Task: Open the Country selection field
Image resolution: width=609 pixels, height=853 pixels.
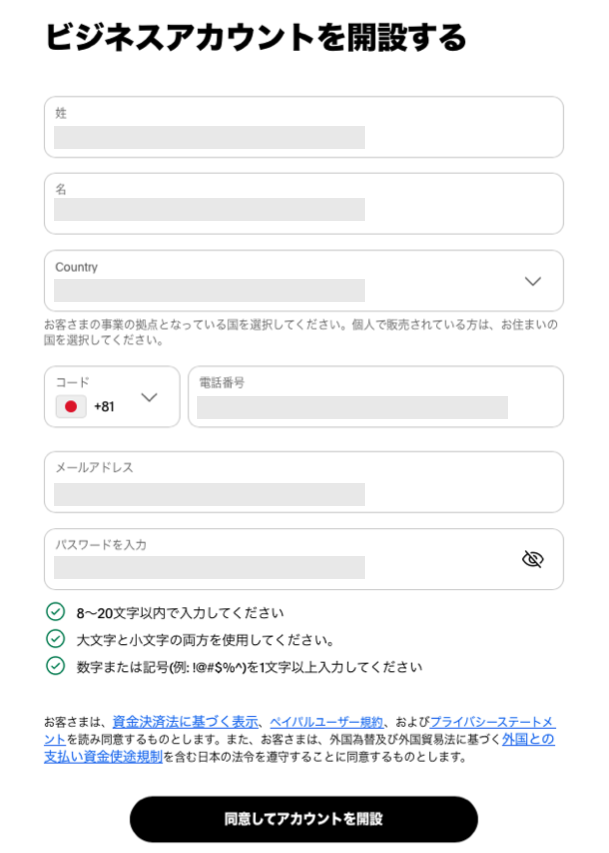Action: [x=304, y=281]
